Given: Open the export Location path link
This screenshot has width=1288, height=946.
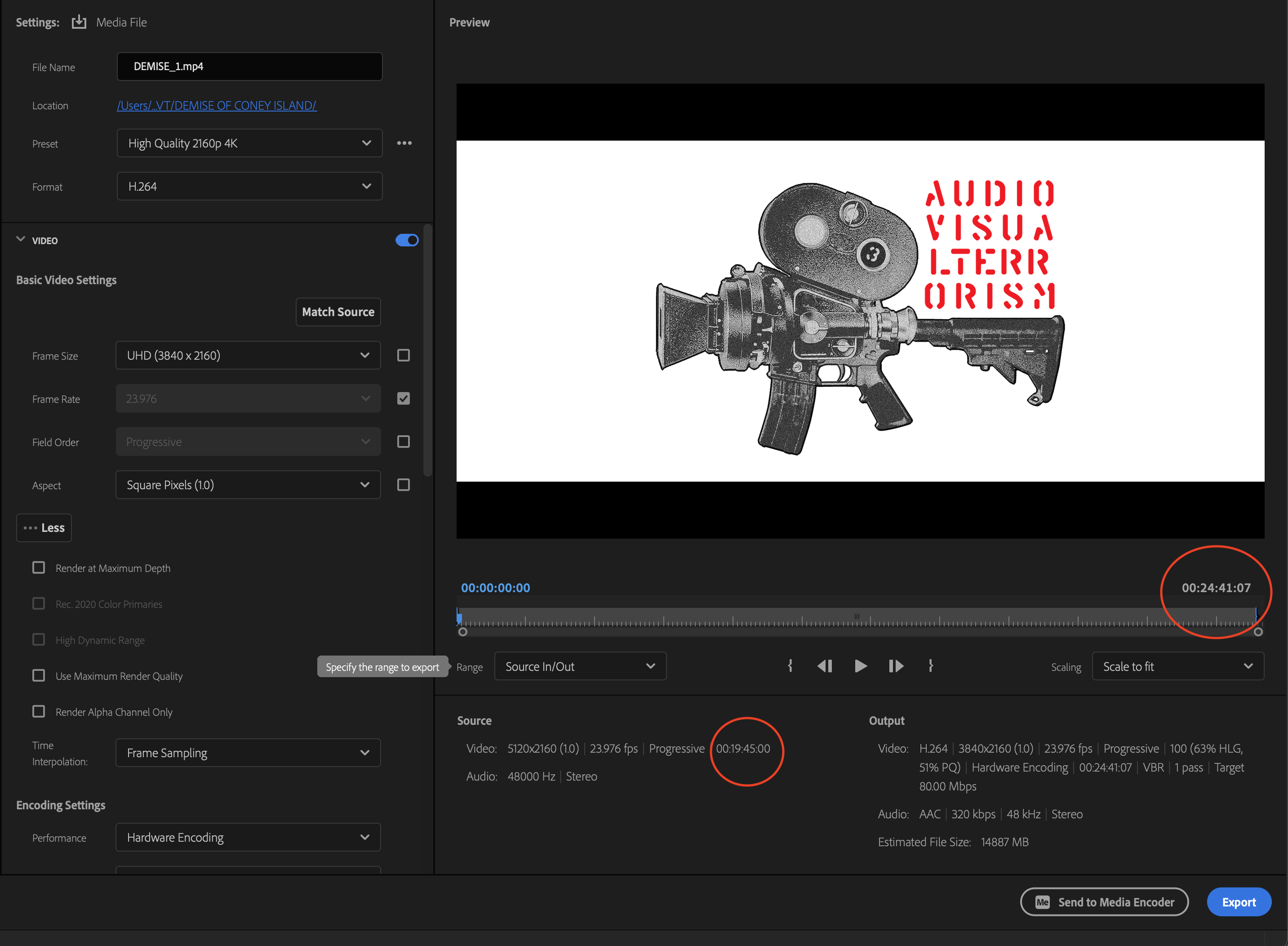Looking at the screenshot, I should coord(216,105).
